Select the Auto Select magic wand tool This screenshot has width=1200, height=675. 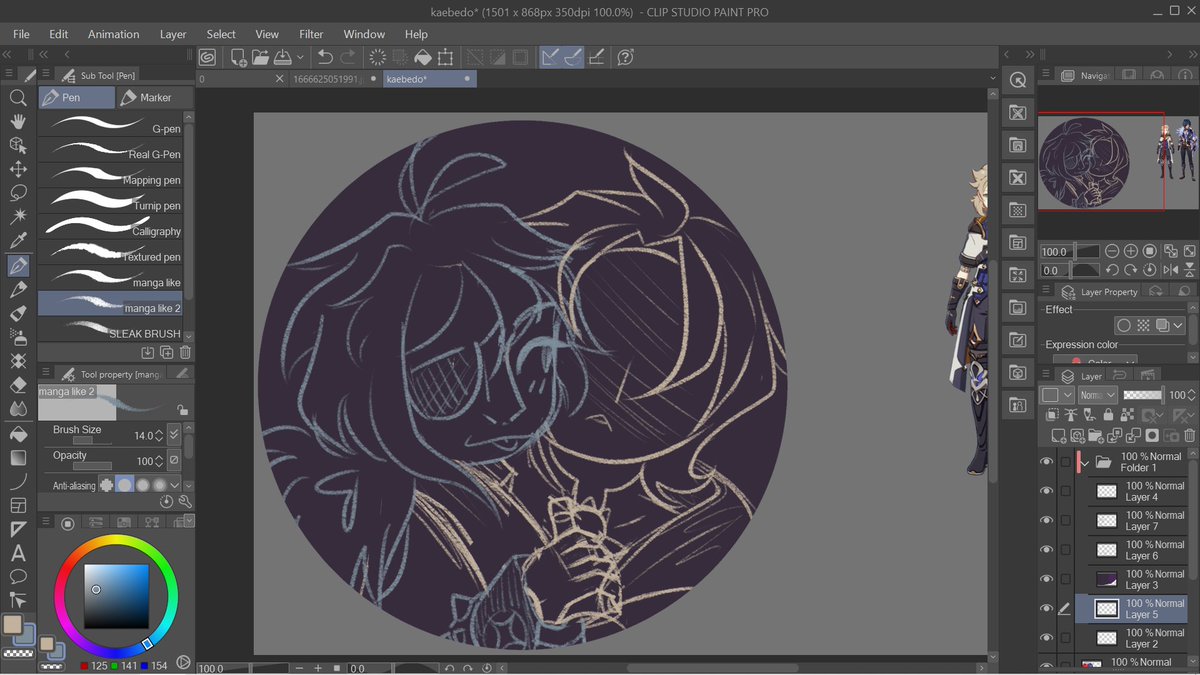pyautogui.click(x=18, y=216)
